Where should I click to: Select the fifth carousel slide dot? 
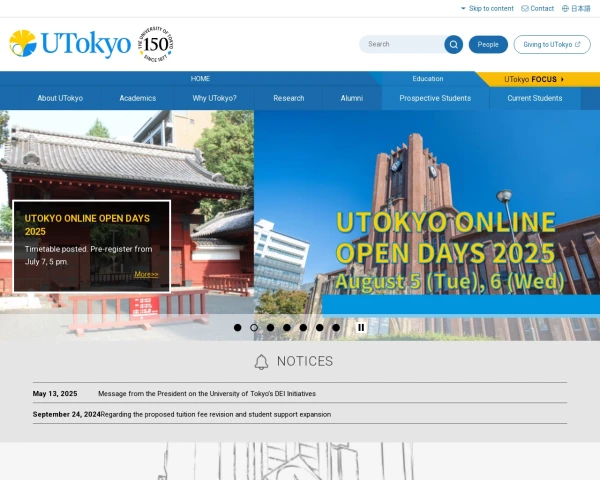[303, 328]
